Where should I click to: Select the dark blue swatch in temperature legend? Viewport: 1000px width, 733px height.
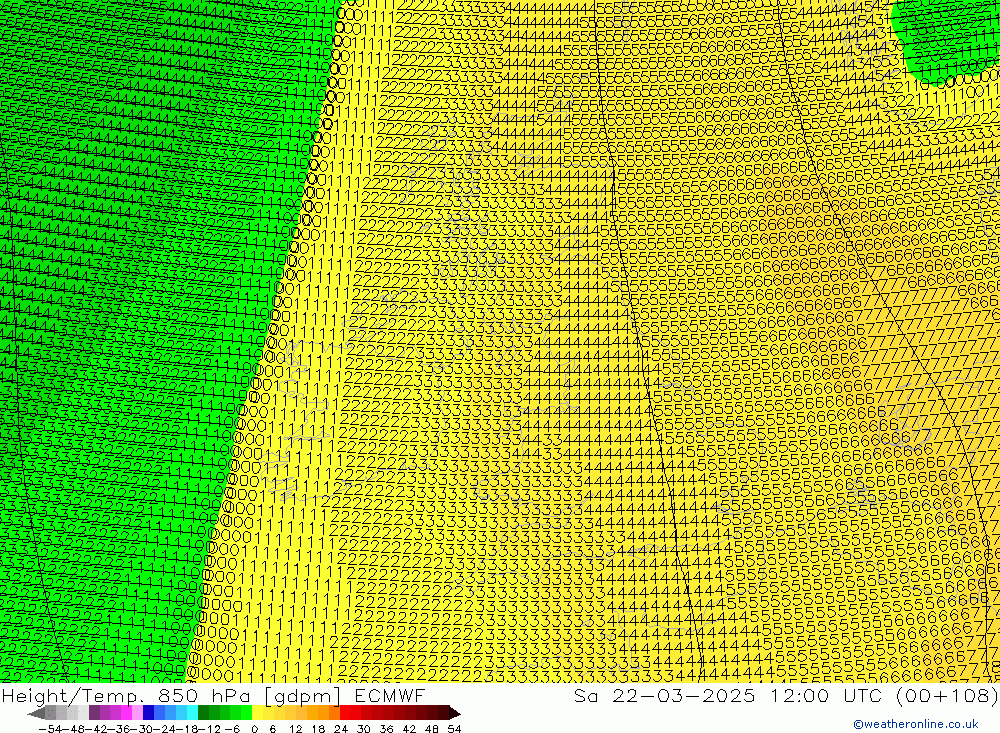[148, 713]
